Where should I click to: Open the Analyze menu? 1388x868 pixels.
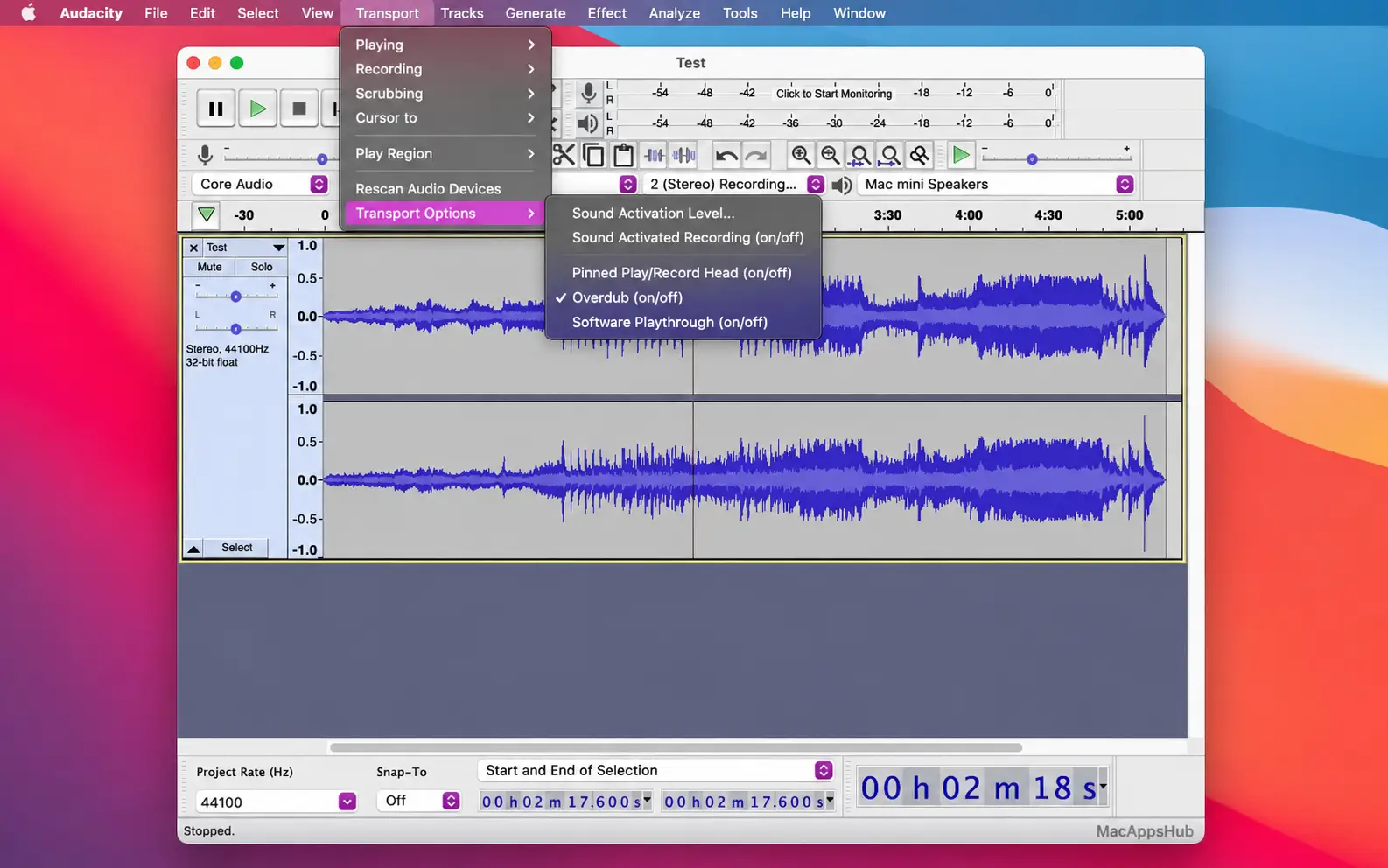pos(674,13)
